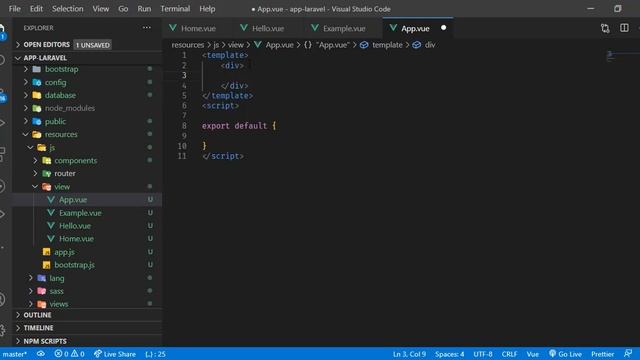Image resolution: width=640 pixels, height=360 pixels.
Task: Switch to the Example.vue tab
Action: [x=344, y=28]
